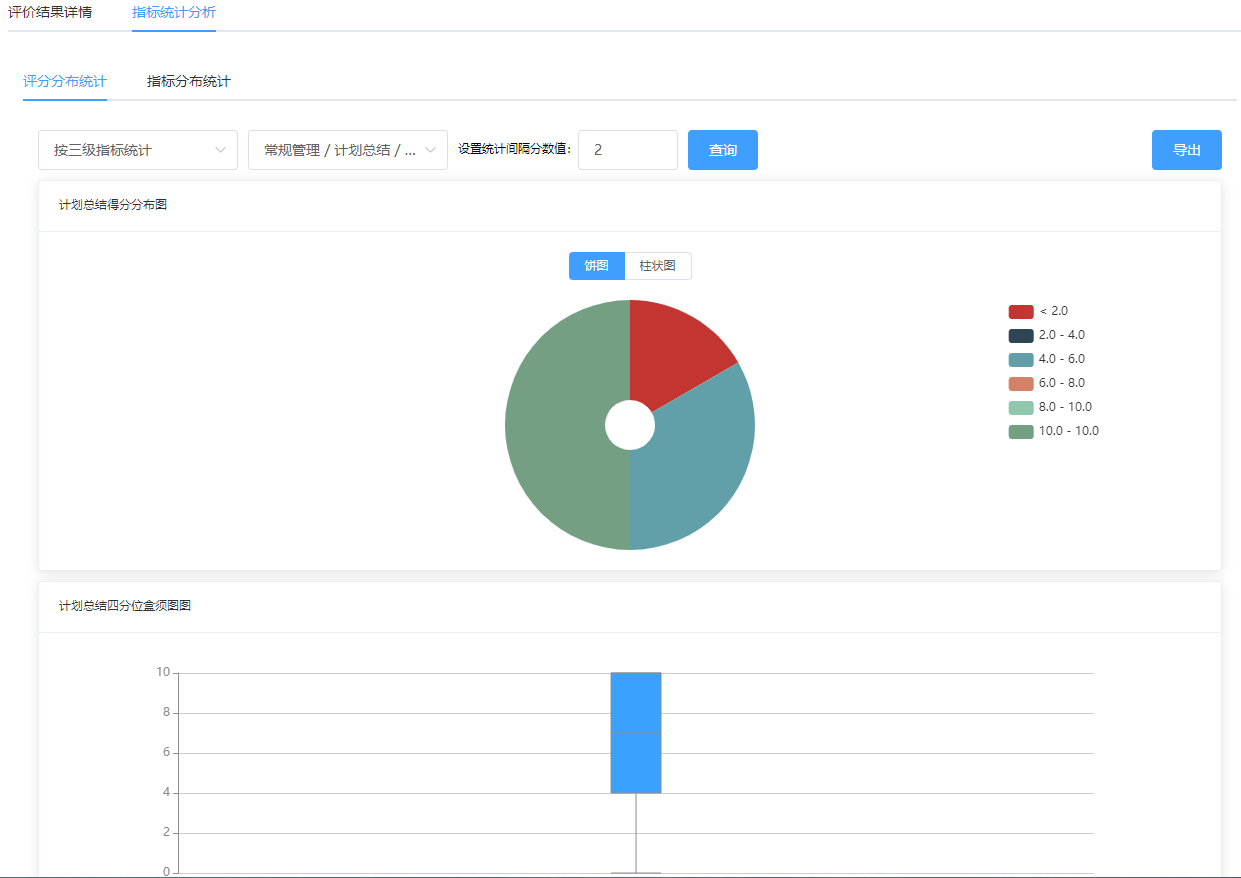This screenshot has width=1241, height=878.
Task: Switch to 指标统计分析 tab
Action: tap(174, 12)
